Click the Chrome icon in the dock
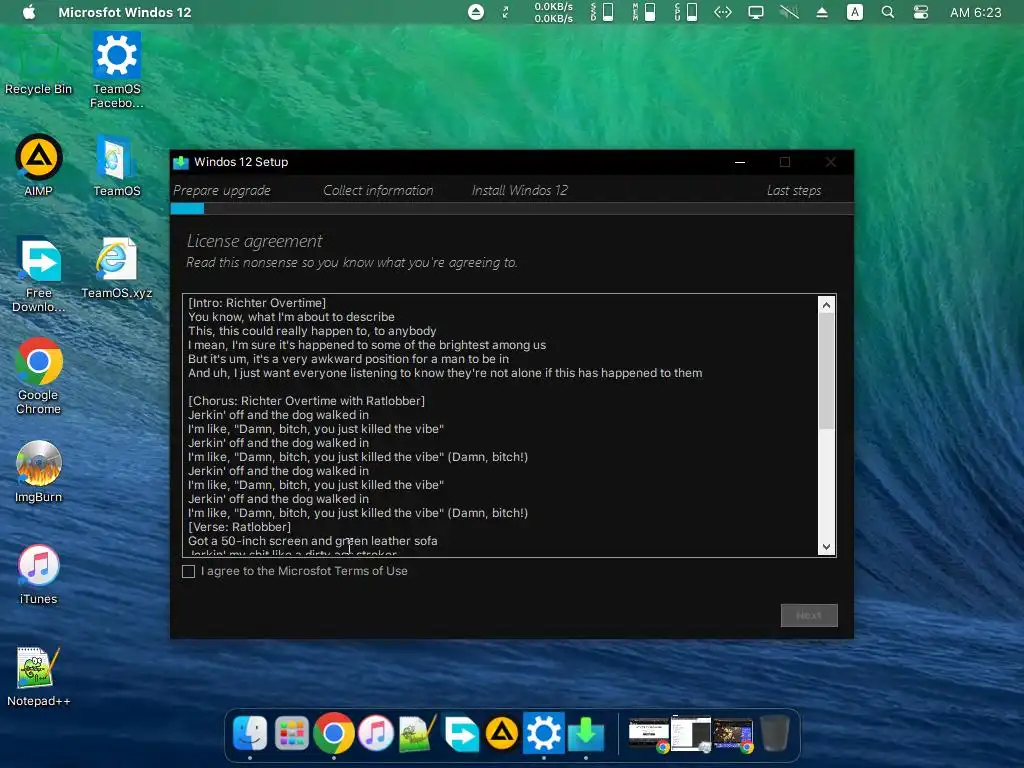Image resolution: width=1024 pixels, height=768 pixels. tap(334, 733)
